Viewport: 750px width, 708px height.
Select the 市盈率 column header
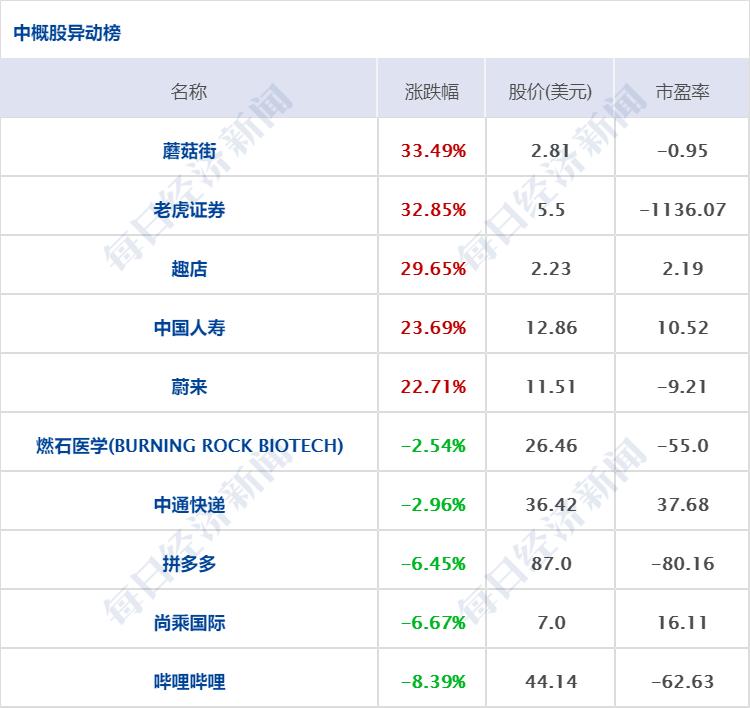(x=682, y=91)
